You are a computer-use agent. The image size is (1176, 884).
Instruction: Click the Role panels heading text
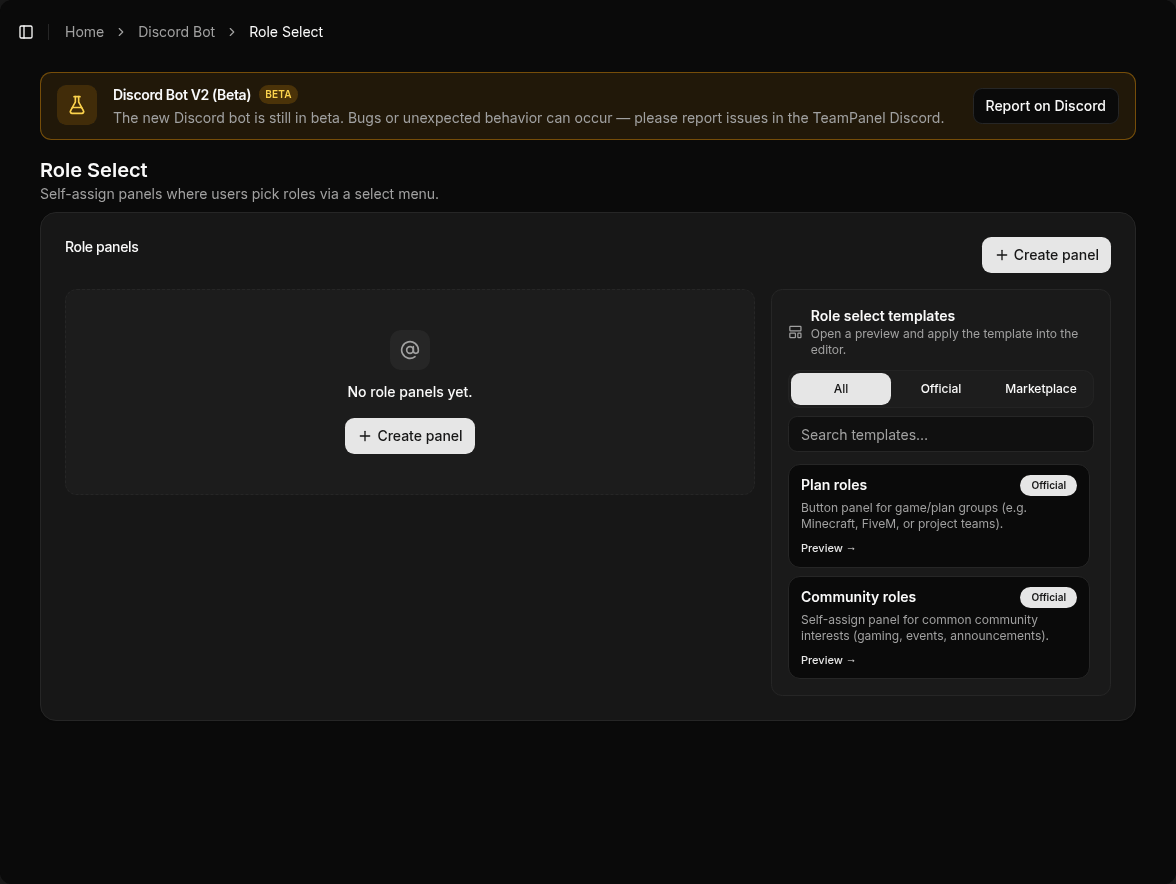point(101,247)
